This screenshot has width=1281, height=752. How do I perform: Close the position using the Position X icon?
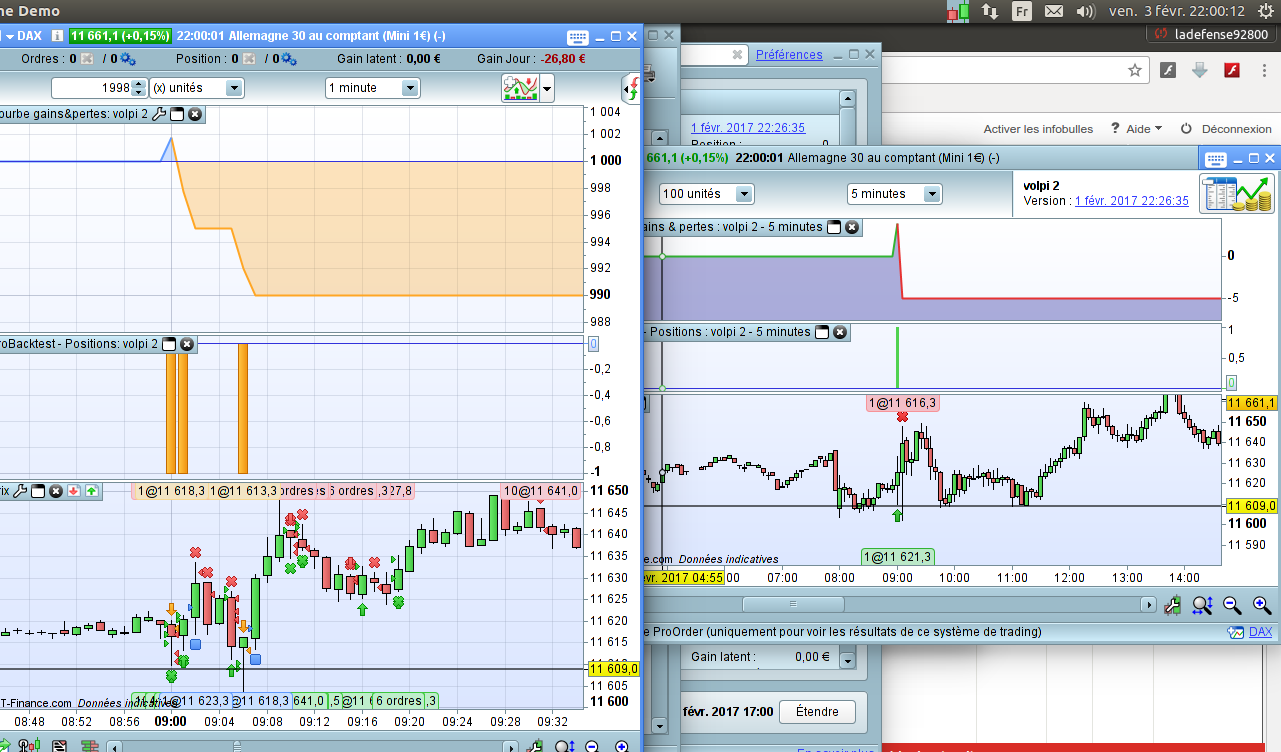click(248, 59)
